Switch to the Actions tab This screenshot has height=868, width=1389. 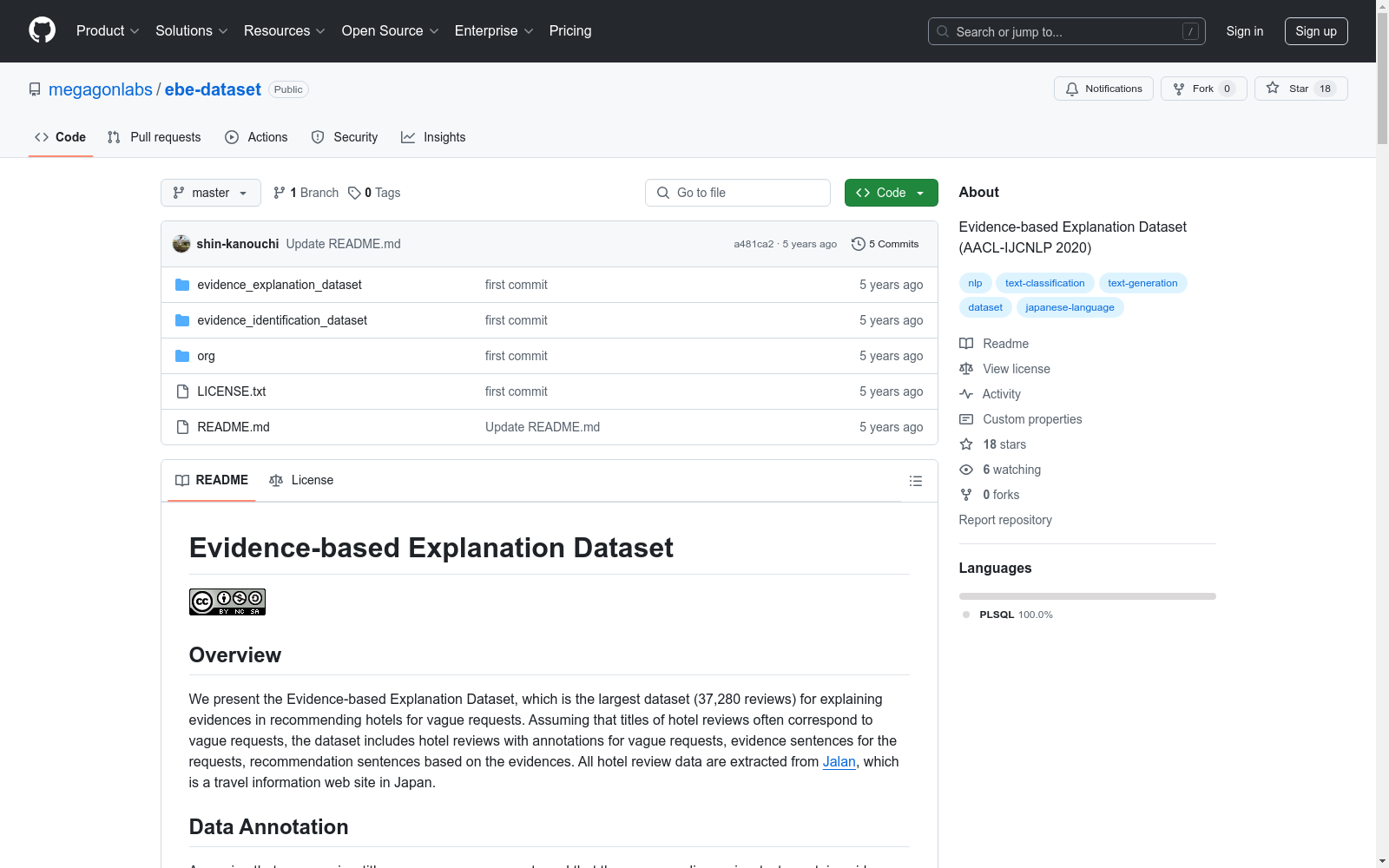(x=256, y=137)
